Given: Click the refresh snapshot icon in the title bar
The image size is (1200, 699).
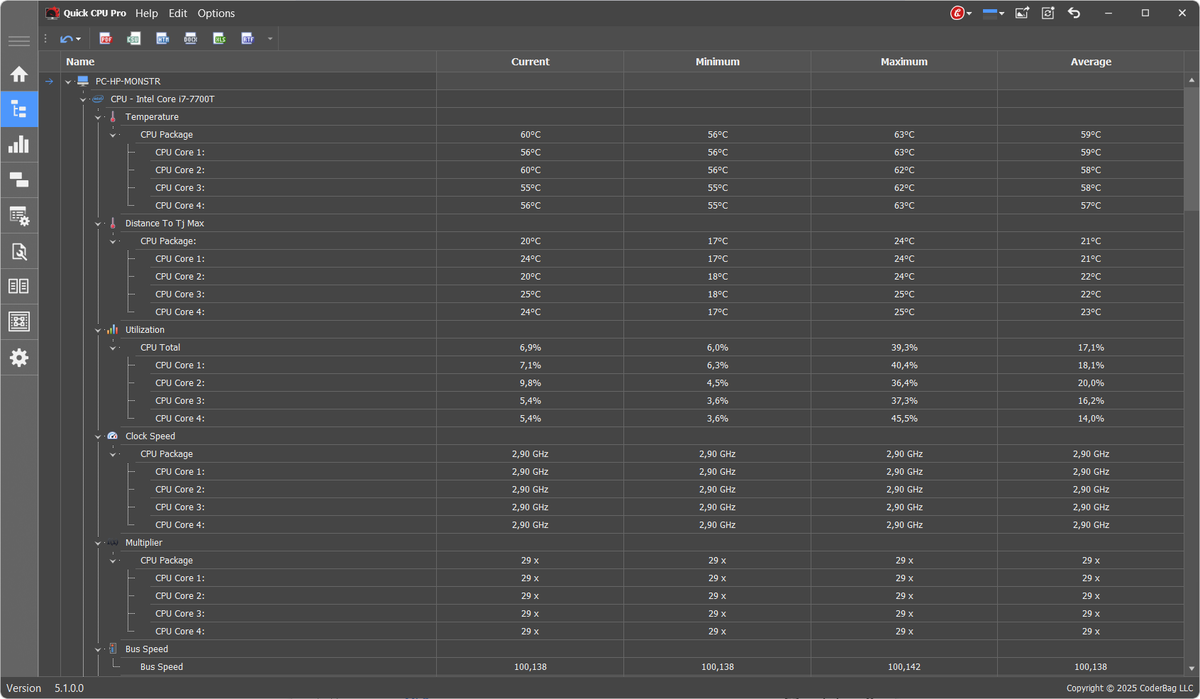Looking at the screenshot, I should 1048,13.
